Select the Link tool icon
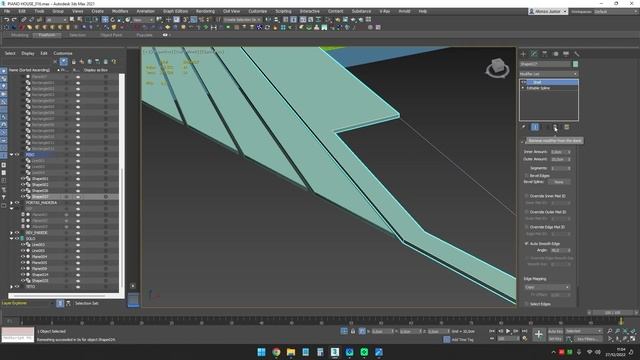The height and width of the screenshot is (360, 640). [24, 20]
